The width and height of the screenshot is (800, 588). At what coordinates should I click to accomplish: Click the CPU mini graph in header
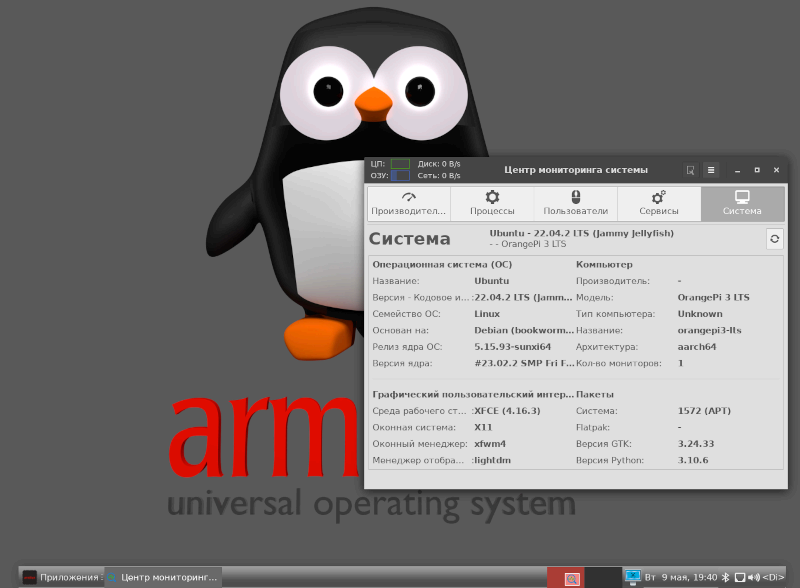(400, 163)
